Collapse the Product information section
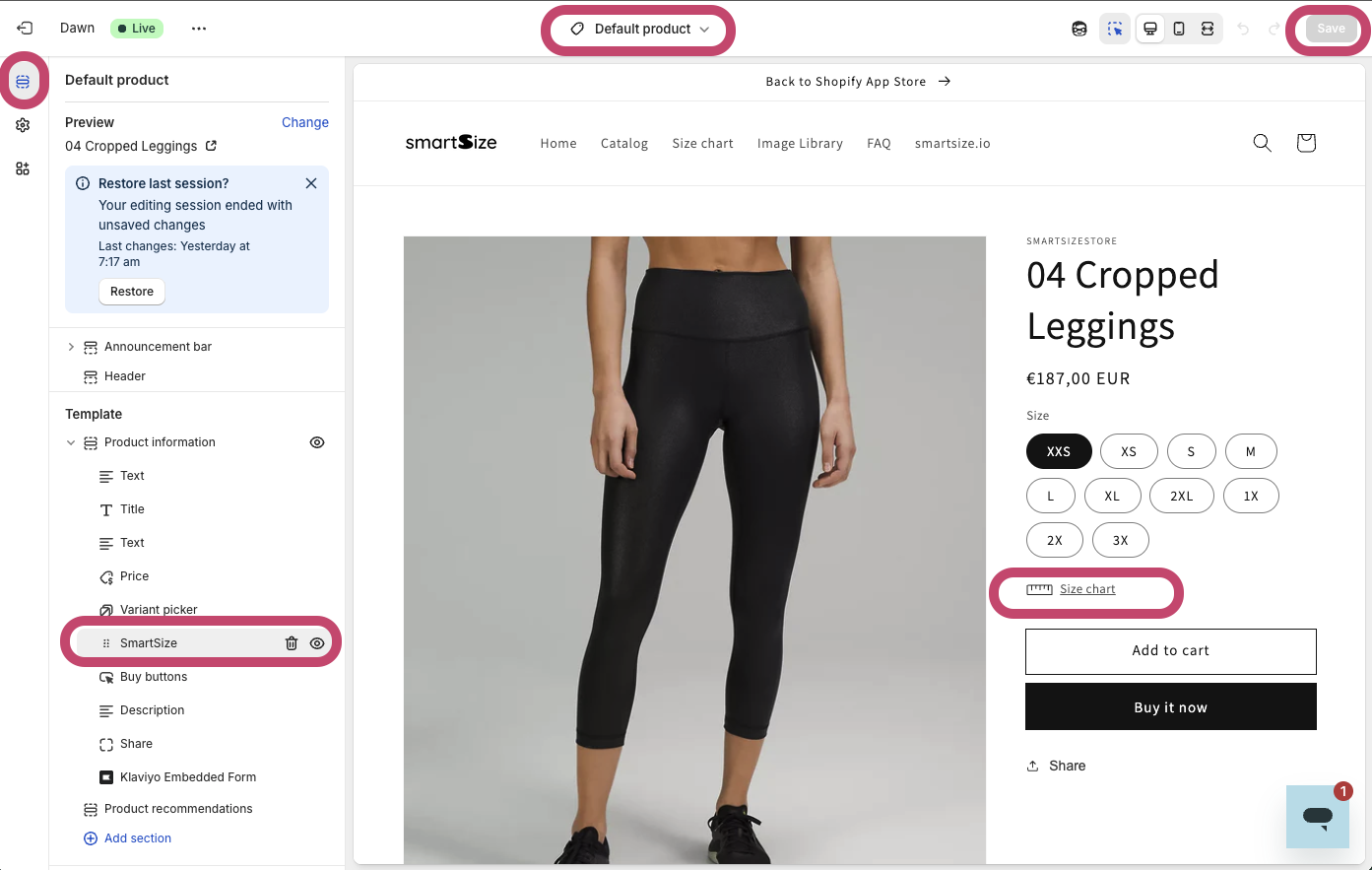 click(71, 442)
